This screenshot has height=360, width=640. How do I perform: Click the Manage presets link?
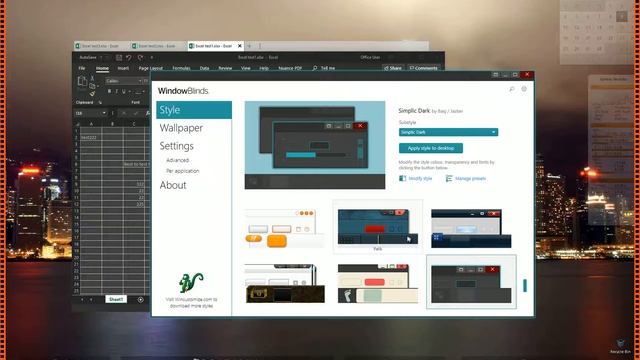(470, 178)
